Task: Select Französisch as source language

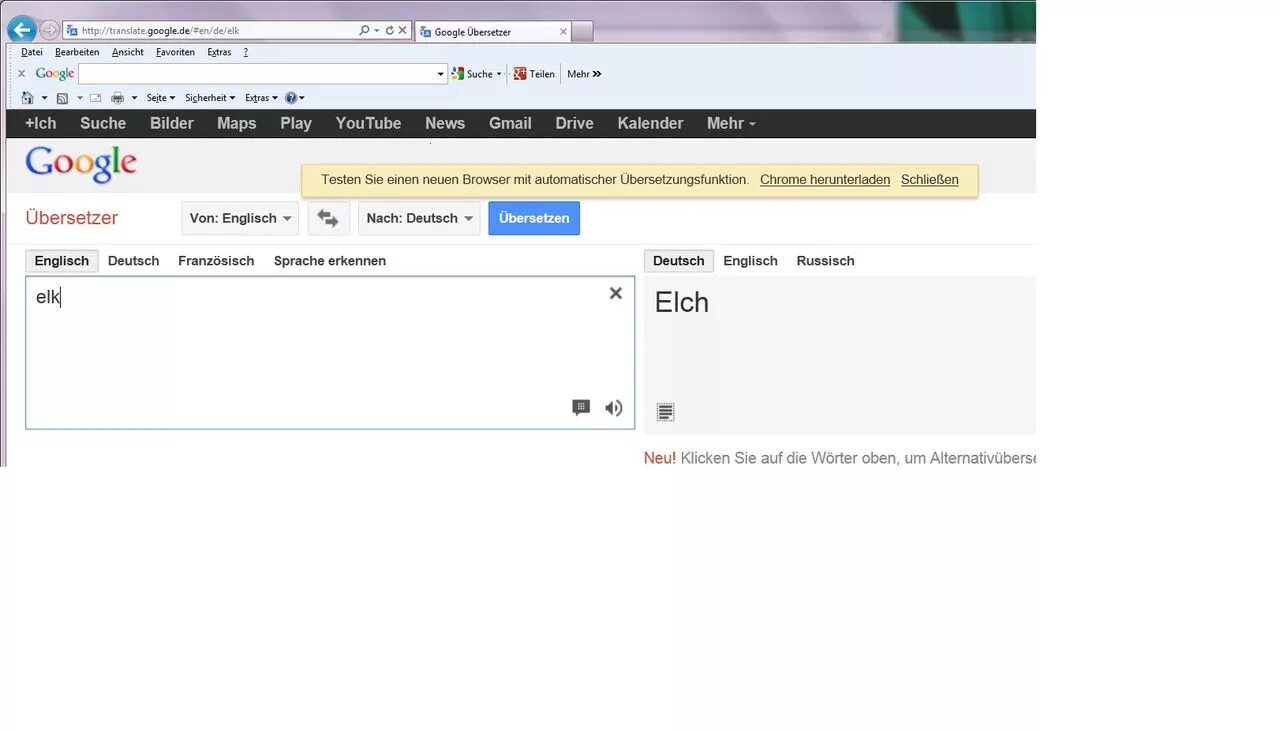Action: 216,261
